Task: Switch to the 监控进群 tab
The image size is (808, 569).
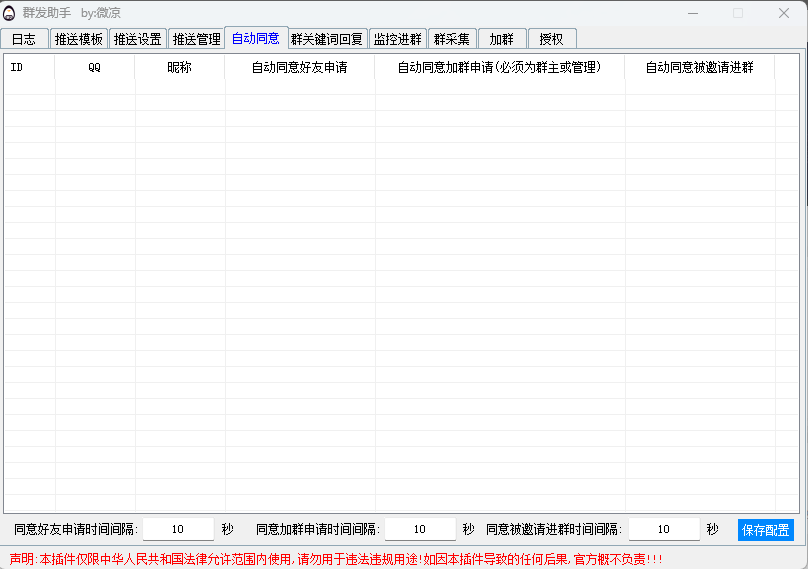Action: (x=397, y=39)
